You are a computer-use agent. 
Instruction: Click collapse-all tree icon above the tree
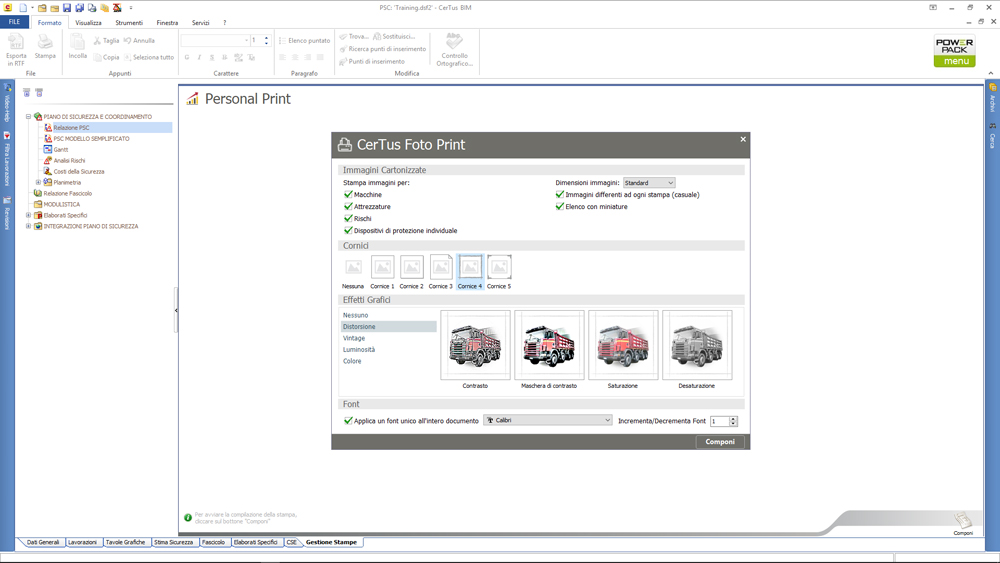coord(39,93)
